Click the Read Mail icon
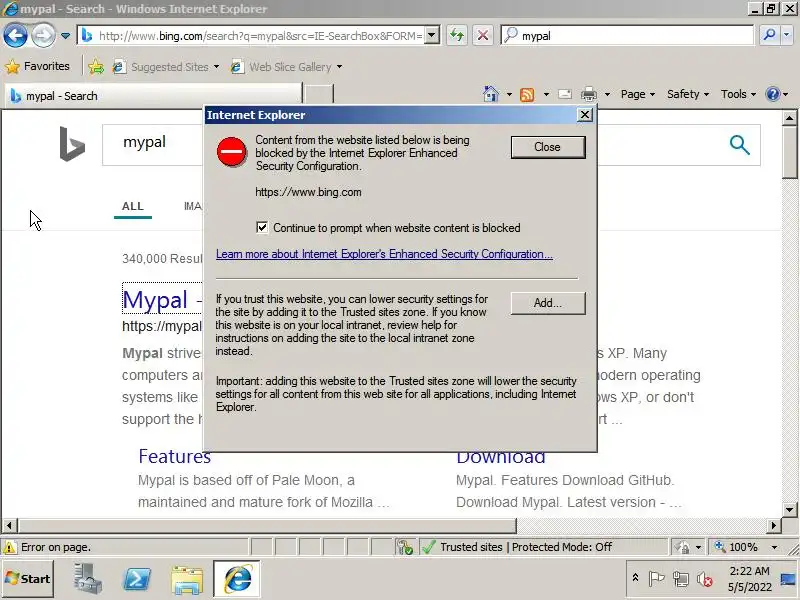Viewport: 800px width, 600px height. pyautogui.click(x=565, y=94)
